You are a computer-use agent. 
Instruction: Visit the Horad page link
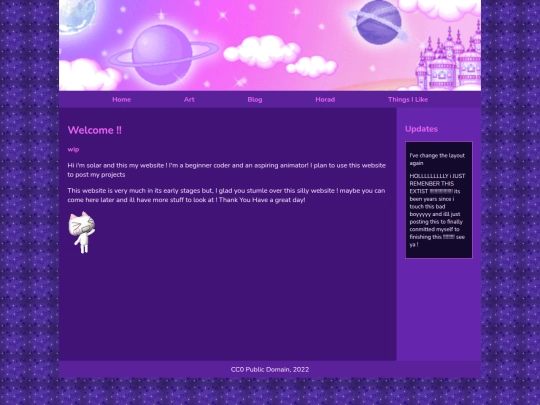(325, 100)
